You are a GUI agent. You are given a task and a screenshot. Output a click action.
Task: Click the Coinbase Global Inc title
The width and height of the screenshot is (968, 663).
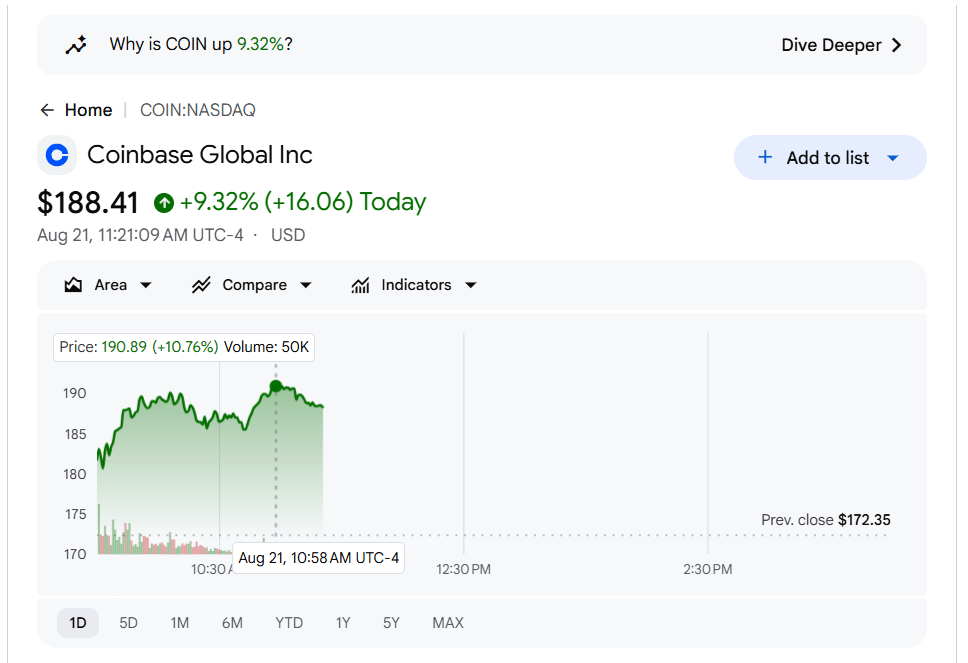click(x=199, y=154)
